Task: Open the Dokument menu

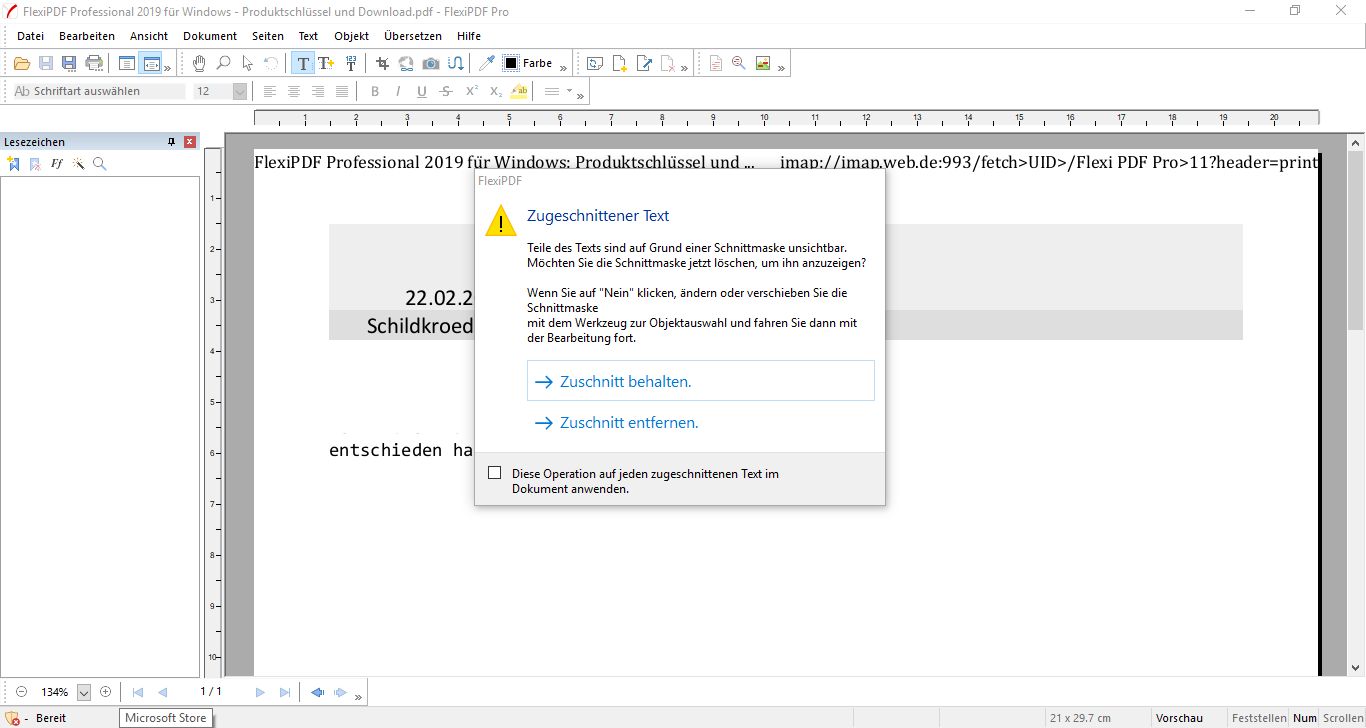Action: [210, 36]
